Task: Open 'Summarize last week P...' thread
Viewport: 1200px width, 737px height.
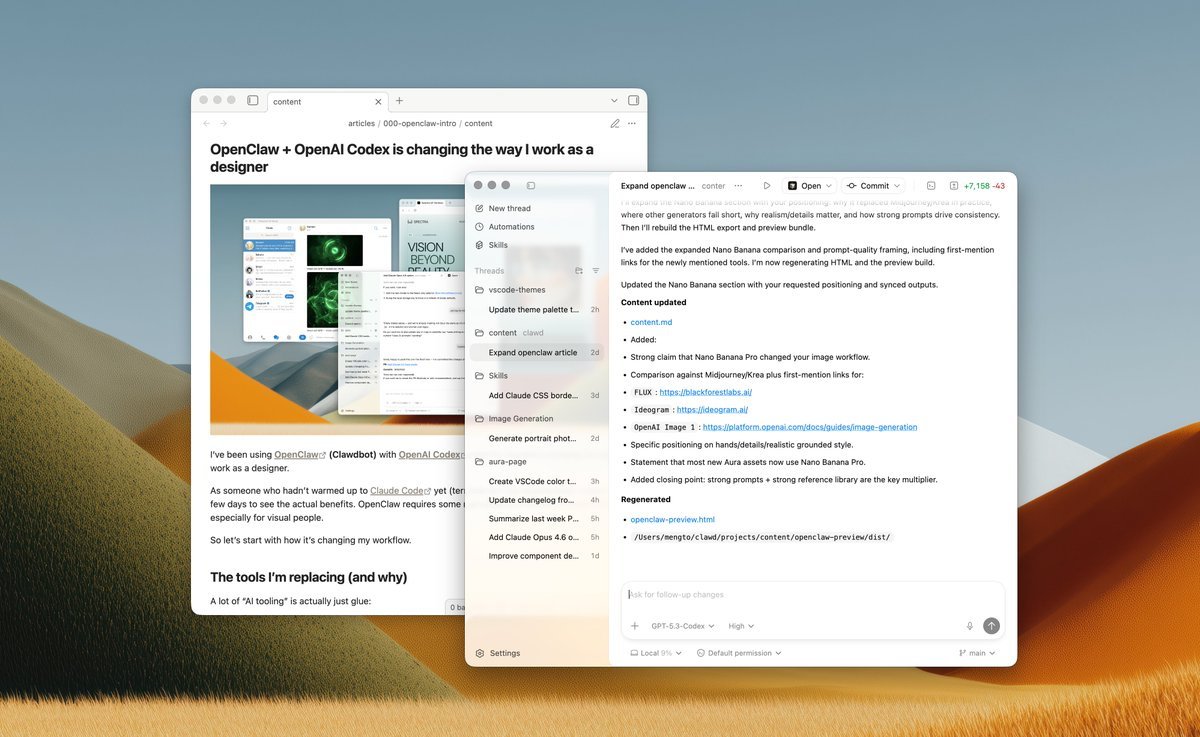Action: pos(537,519)
